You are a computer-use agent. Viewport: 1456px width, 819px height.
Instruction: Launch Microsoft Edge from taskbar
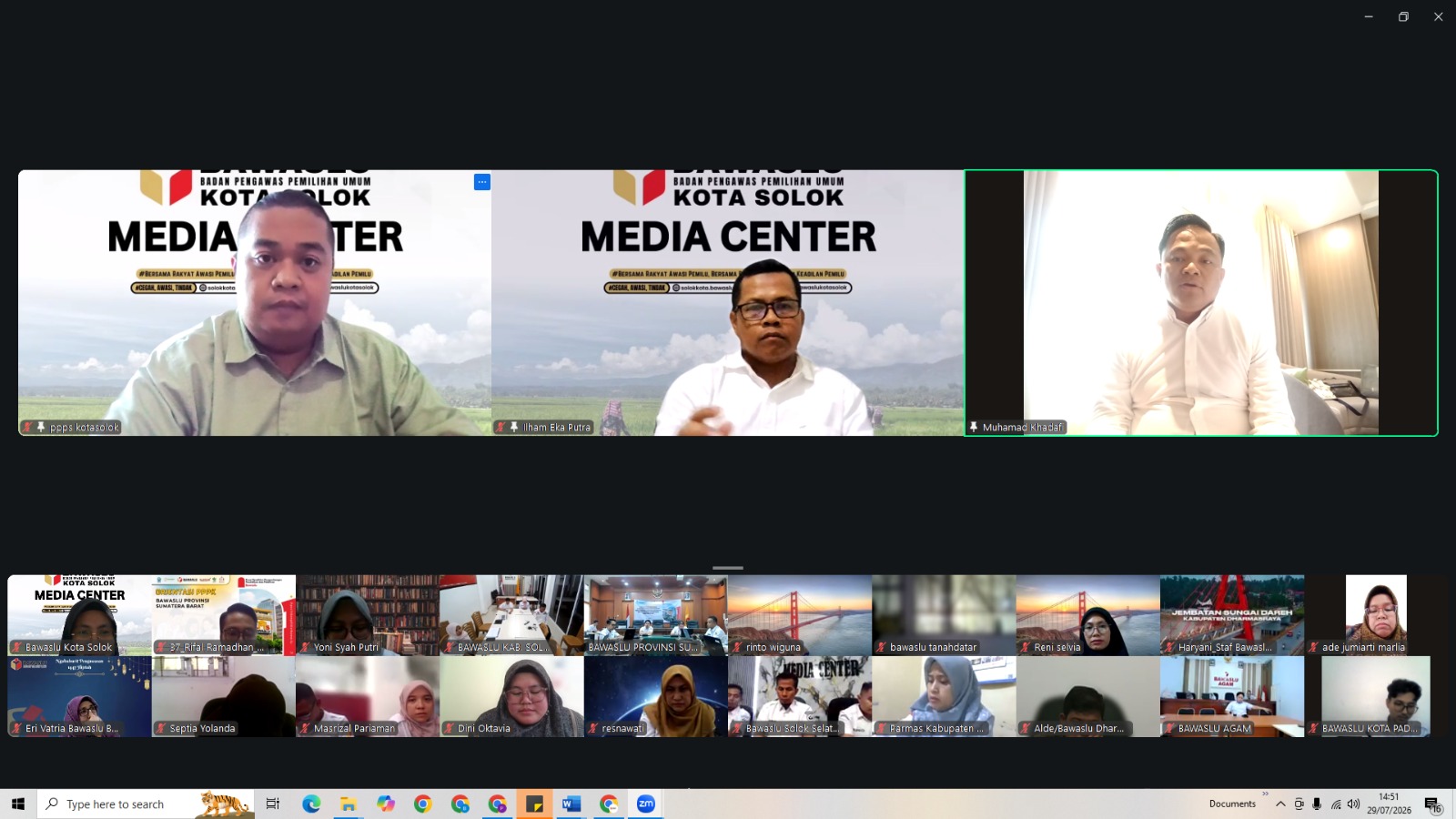[x=311, y=804]
